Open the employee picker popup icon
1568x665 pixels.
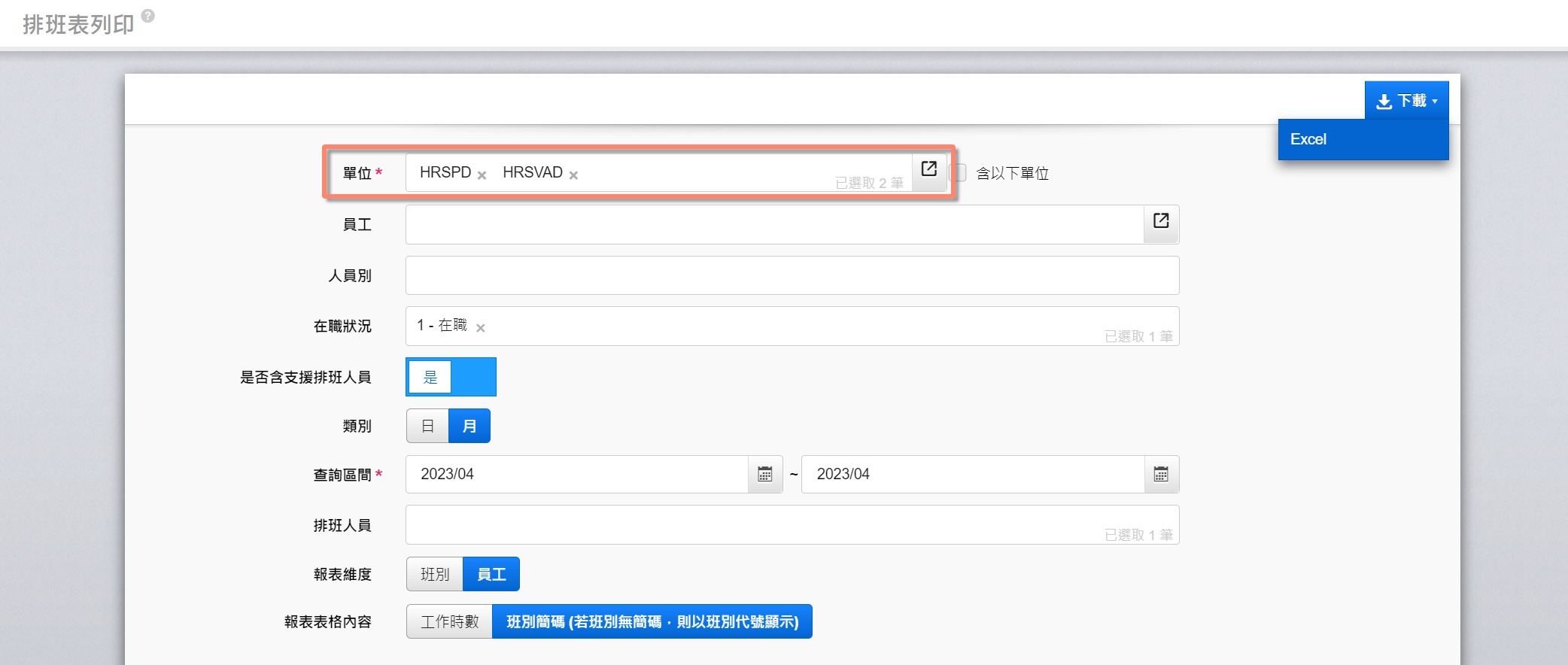(1161, 221)
